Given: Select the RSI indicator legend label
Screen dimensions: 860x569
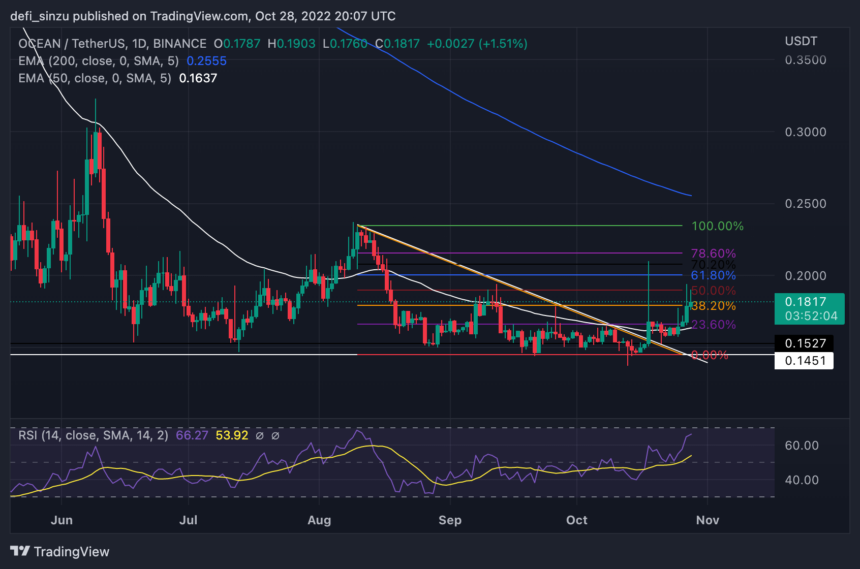Looking at the screenshot, I should click(90, 434).
